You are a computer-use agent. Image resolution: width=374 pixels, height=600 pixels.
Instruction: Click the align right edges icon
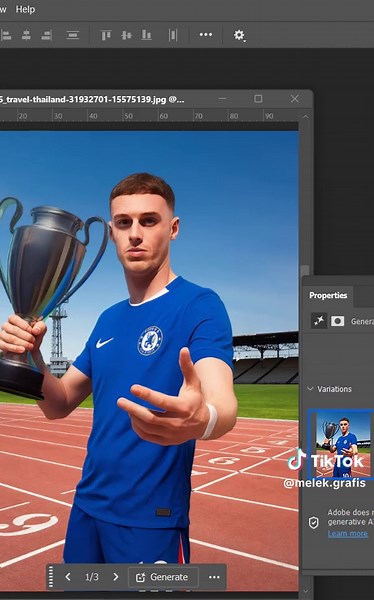[x=47, y=35]
